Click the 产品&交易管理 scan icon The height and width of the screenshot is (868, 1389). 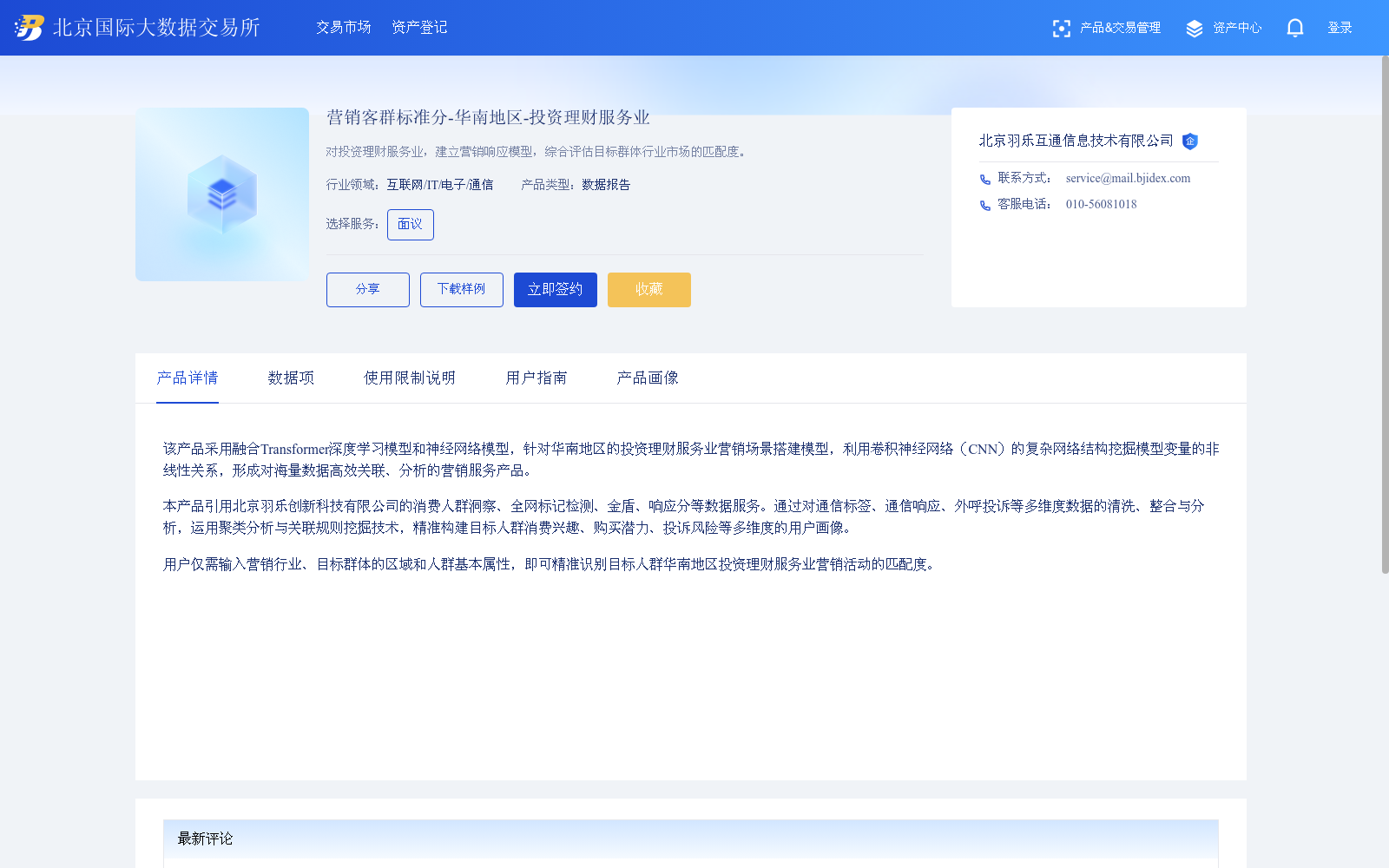coord(1061,29)
